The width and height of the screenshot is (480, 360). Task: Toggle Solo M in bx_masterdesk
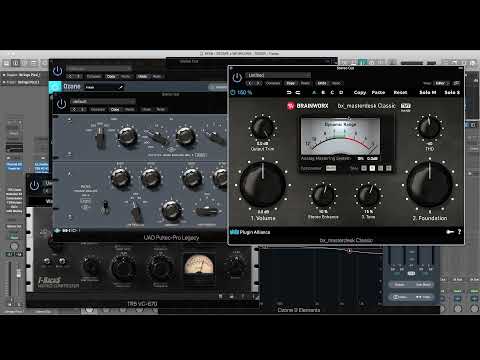coord(428,92)
